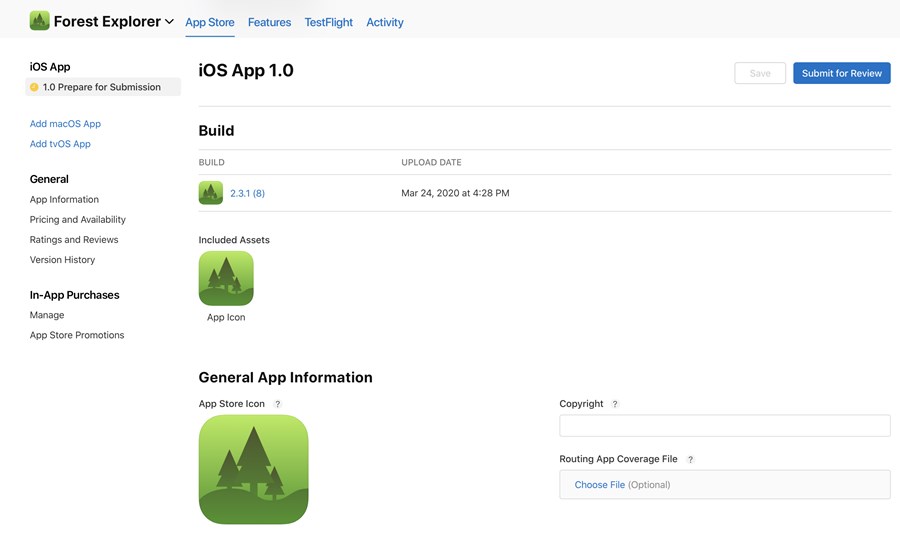This screenshot has width=900, height=533.
Task: Click the large App Store Icon image
Action: 254,469
